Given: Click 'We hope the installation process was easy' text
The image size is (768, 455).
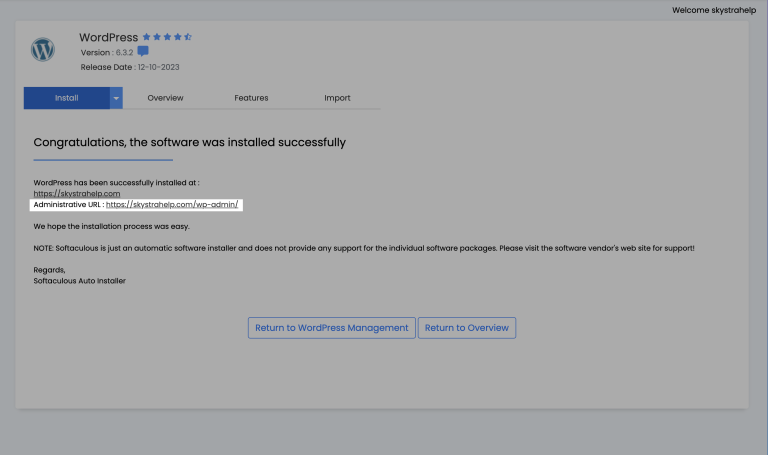Looking at the screenshot, I should coord(111,226).
